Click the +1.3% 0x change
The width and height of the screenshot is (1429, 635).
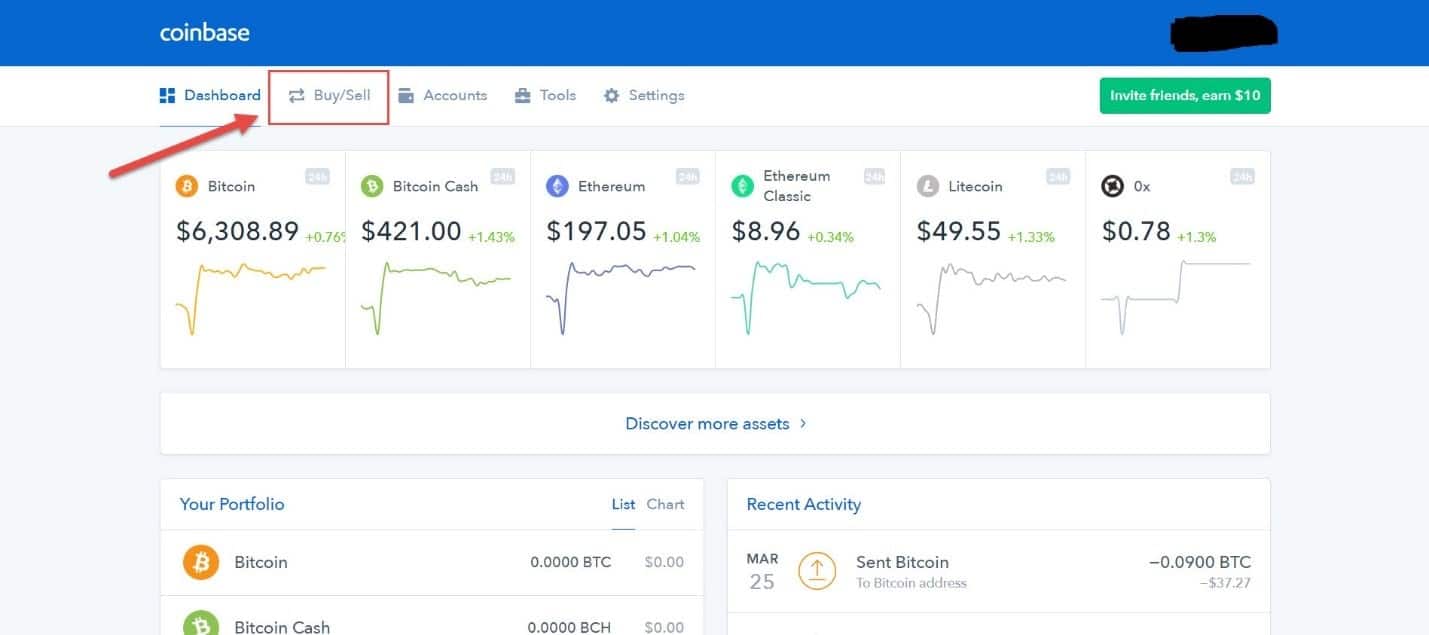pos(1197,237)
